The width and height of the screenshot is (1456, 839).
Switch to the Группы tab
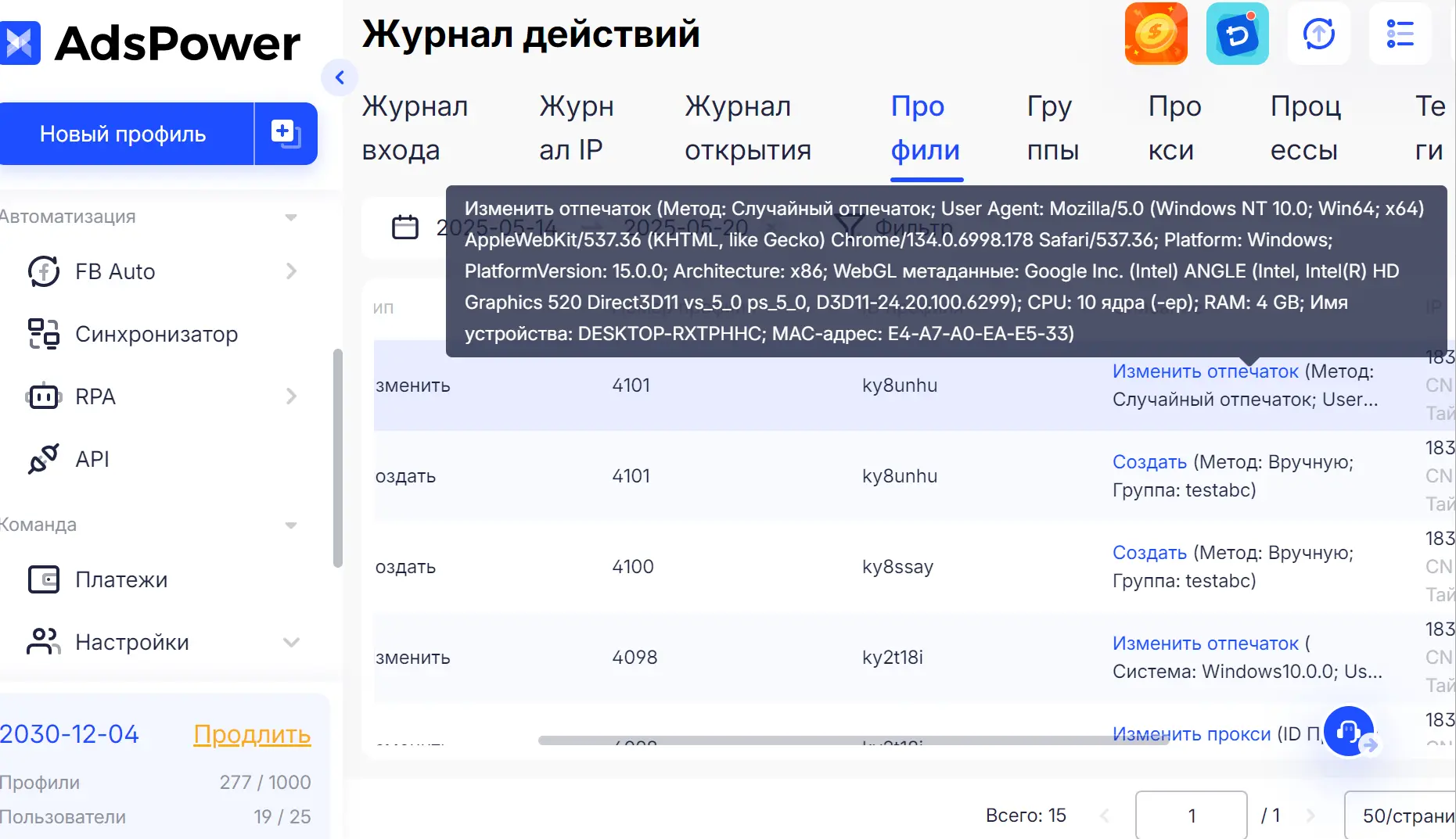coord(1053,127)
